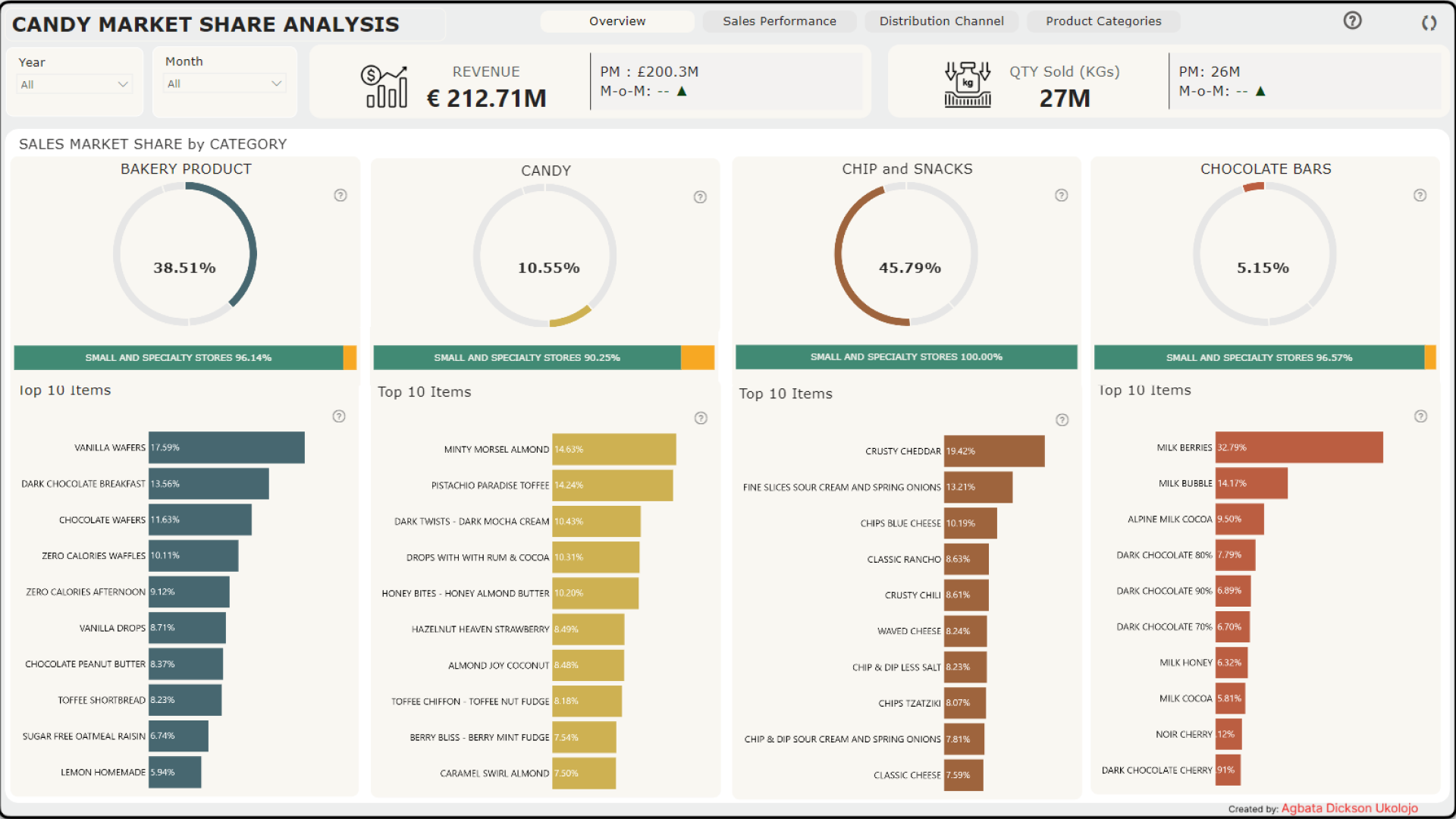Image resolution: width=1456 pixels, height=819 pixels.
Task: Select the Milk Bubble 14.17% bar
Action: pos(1251,483)
